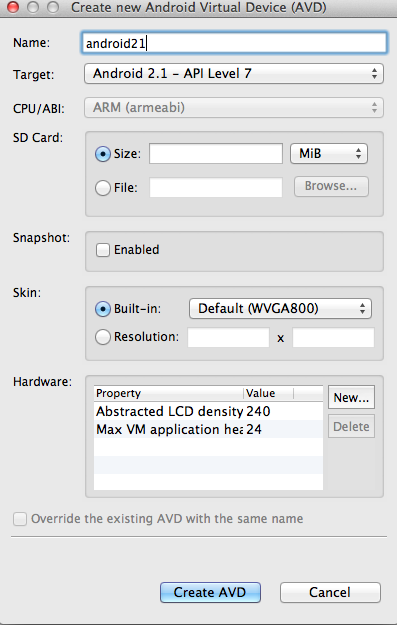Click the Value column header
This screenshot has width=397, height=625.
[x=268, y=393]
